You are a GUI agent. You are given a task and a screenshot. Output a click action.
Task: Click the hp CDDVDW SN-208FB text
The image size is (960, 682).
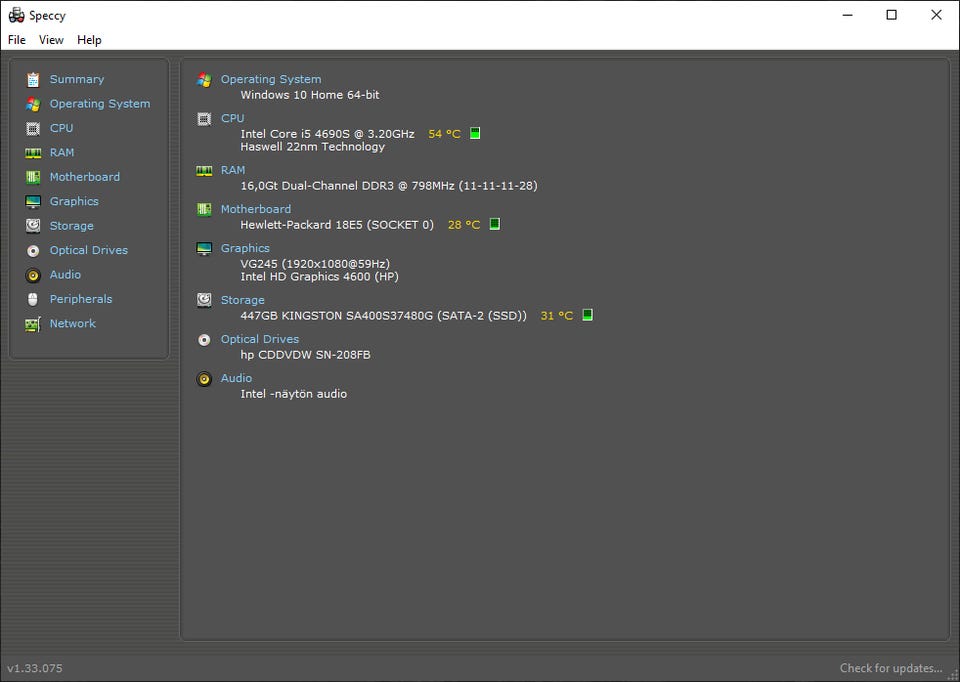[x=306, y=355]
